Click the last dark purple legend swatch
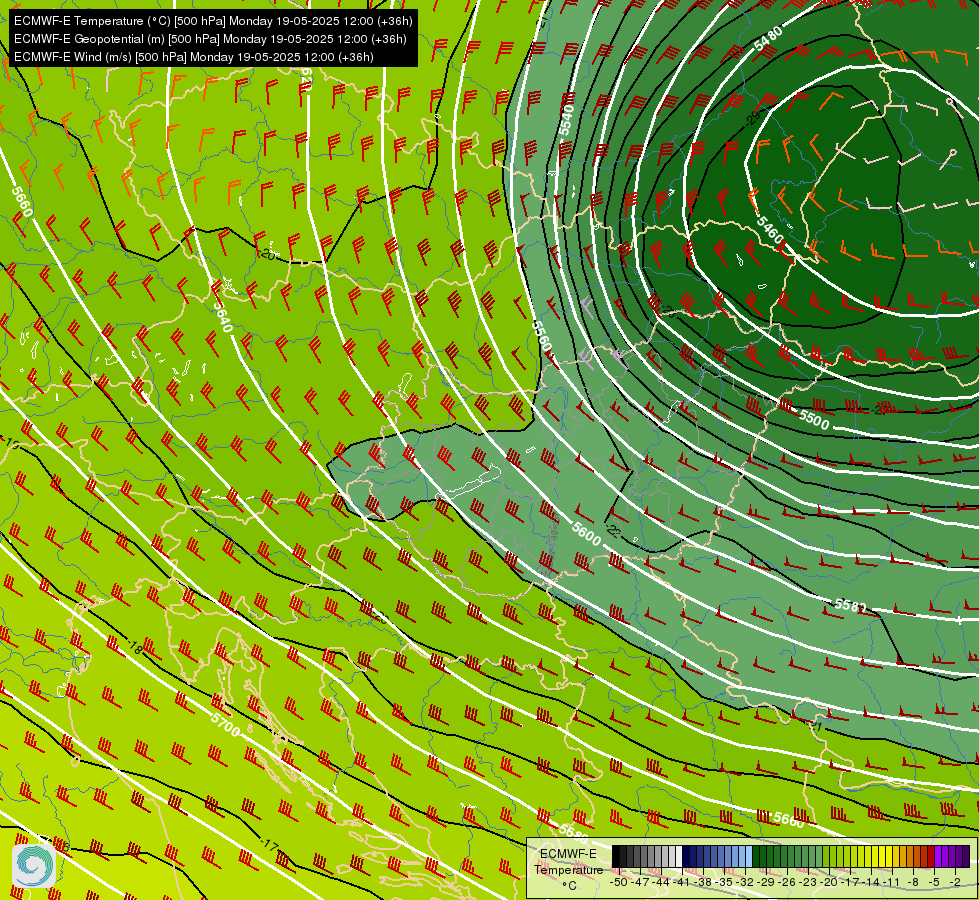Viewport: 979px width, 900px height. pos(967,857)
